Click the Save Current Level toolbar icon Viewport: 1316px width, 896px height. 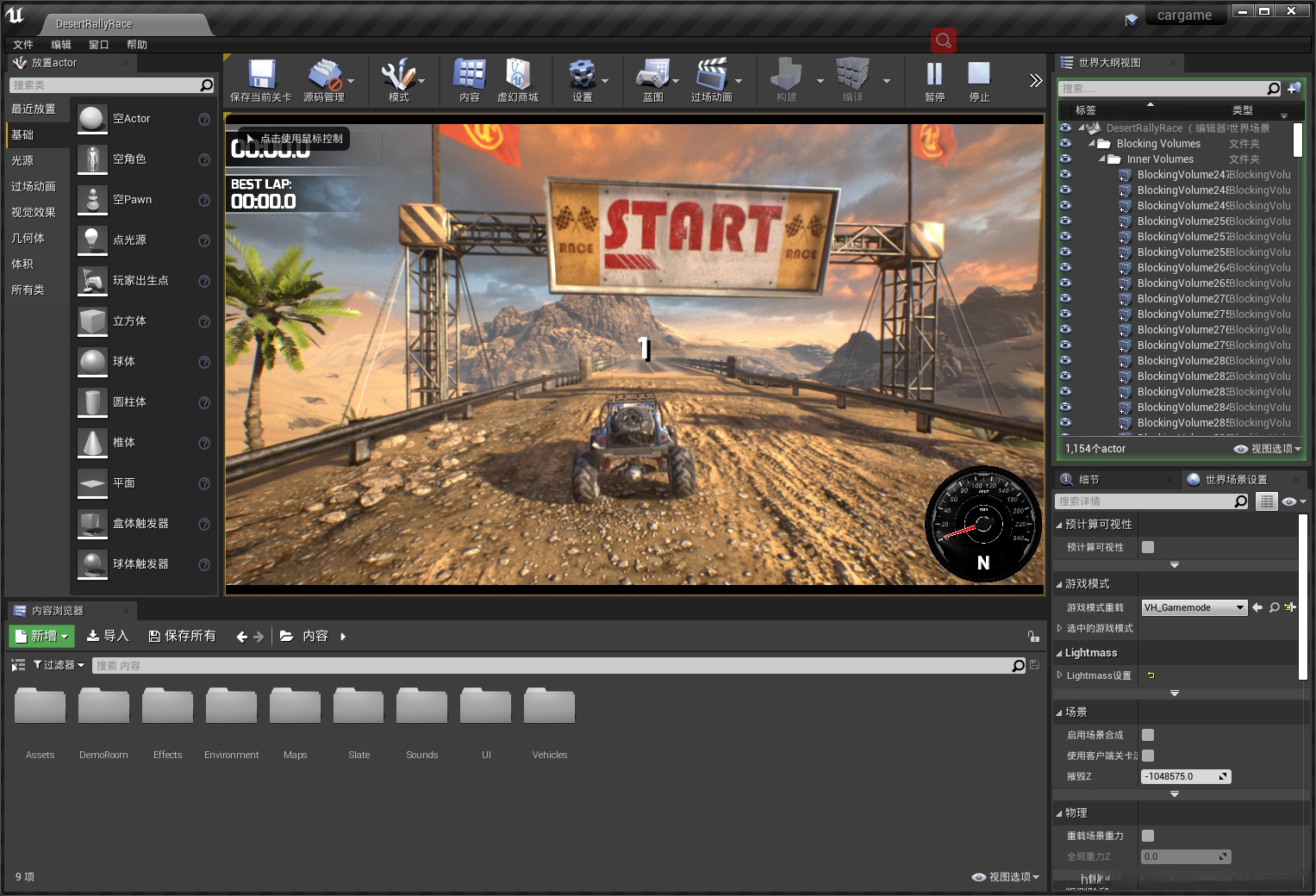[x=261, y=76]
